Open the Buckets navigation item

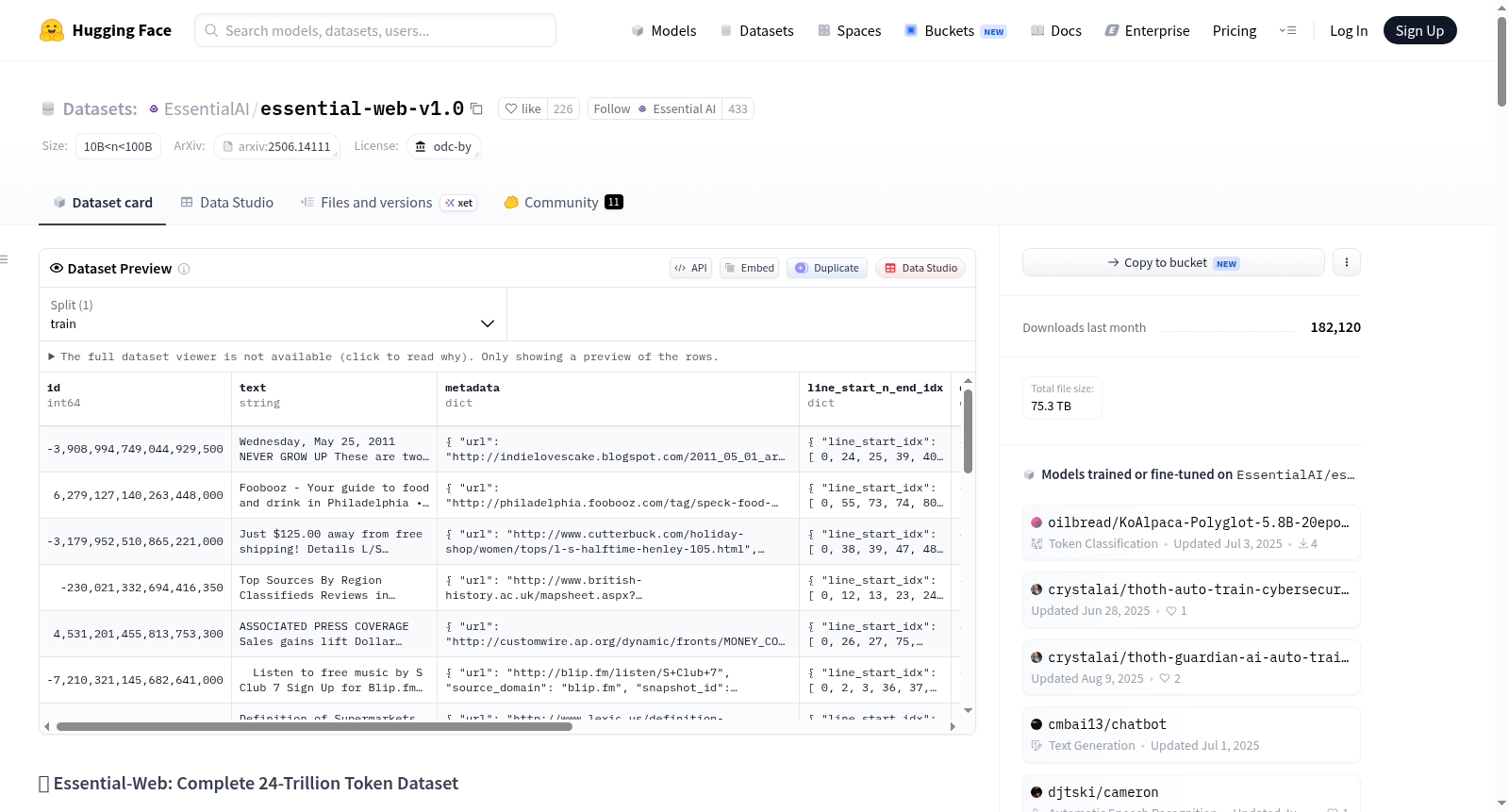click(x=954, y=30)
